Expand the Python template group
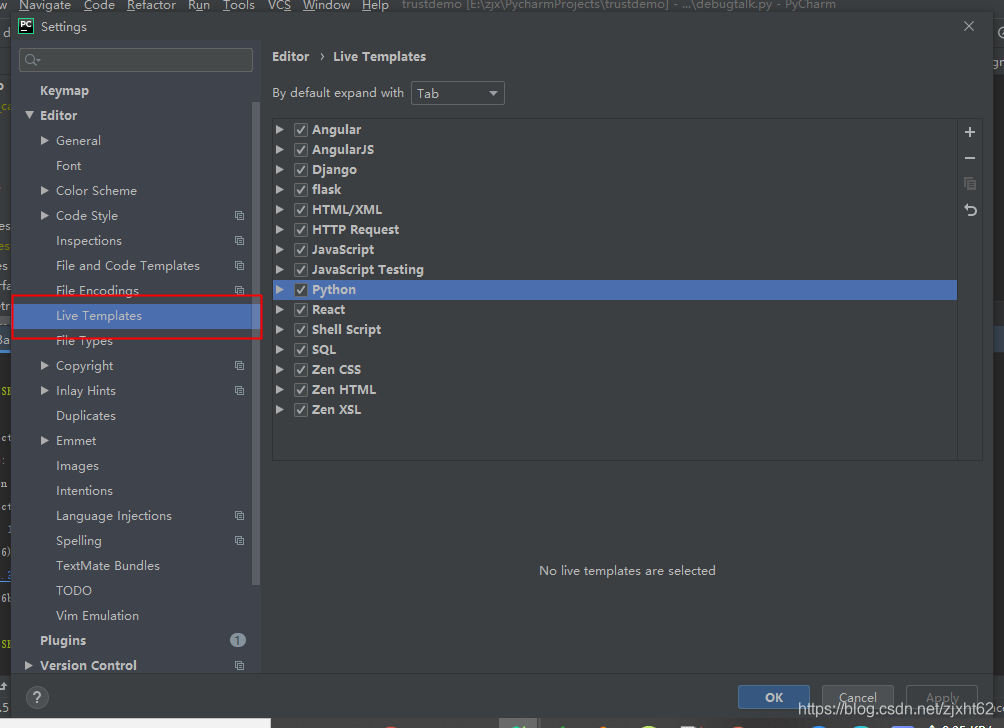The height and width of the screenshot is (728, 1004). tap(281, 289)
